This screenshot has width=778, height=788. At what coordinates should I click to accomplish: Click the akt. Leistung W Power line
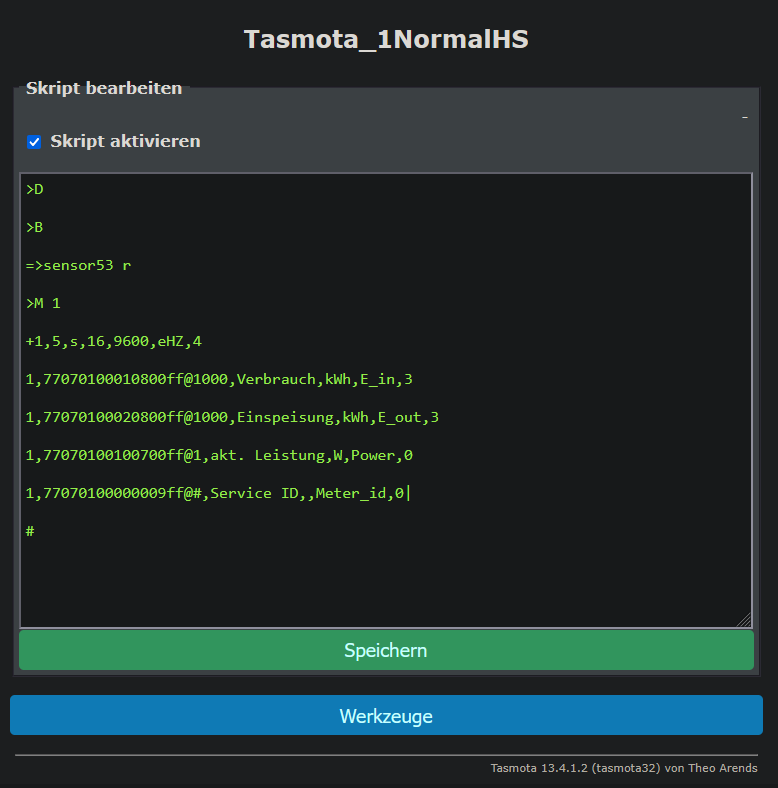(219, 455)
